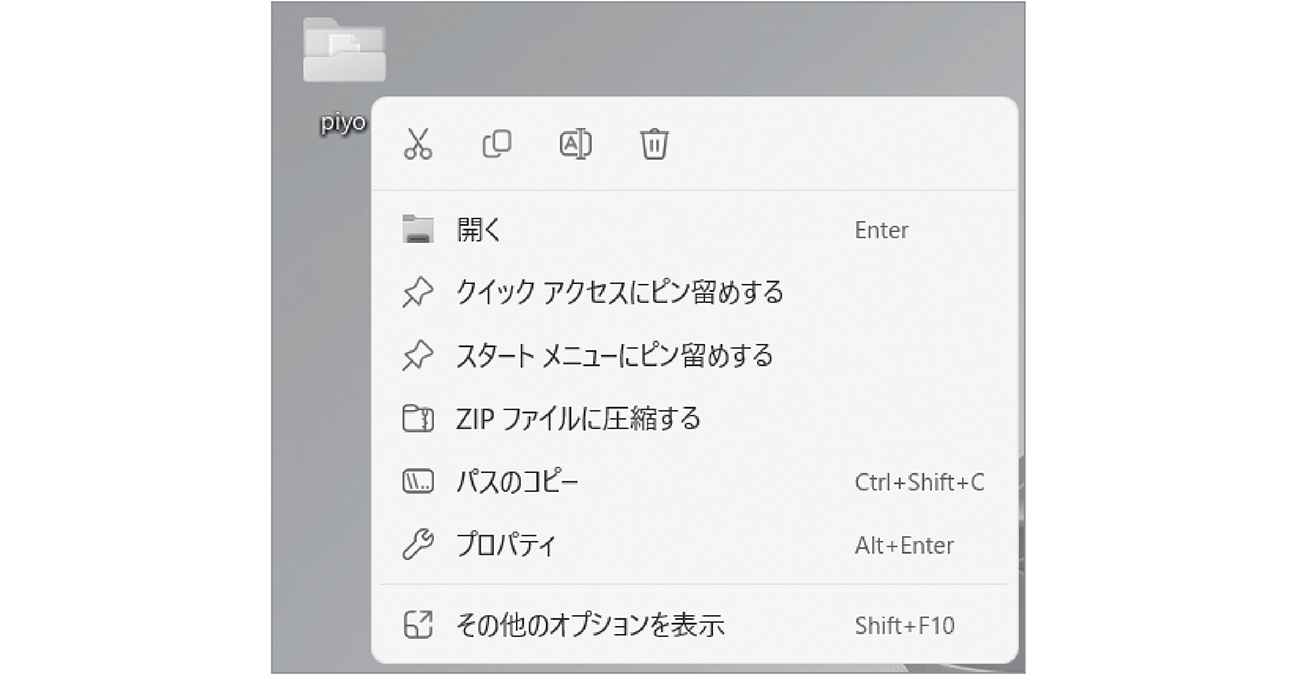Choose 開く from the context menu

coord(695,230)
